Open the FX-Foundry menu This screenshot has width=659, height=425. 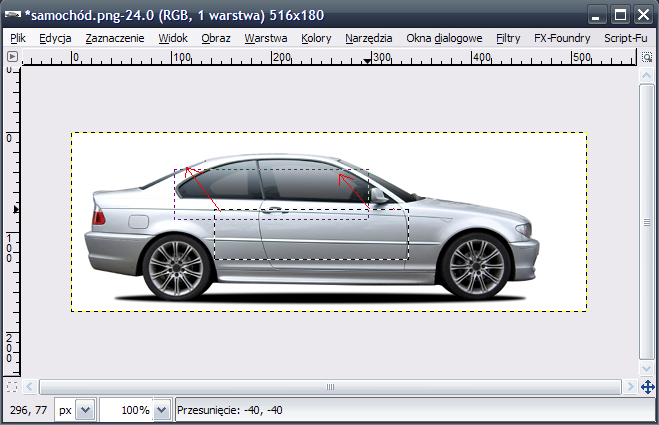pyautogui.click(x=562, y=38)
